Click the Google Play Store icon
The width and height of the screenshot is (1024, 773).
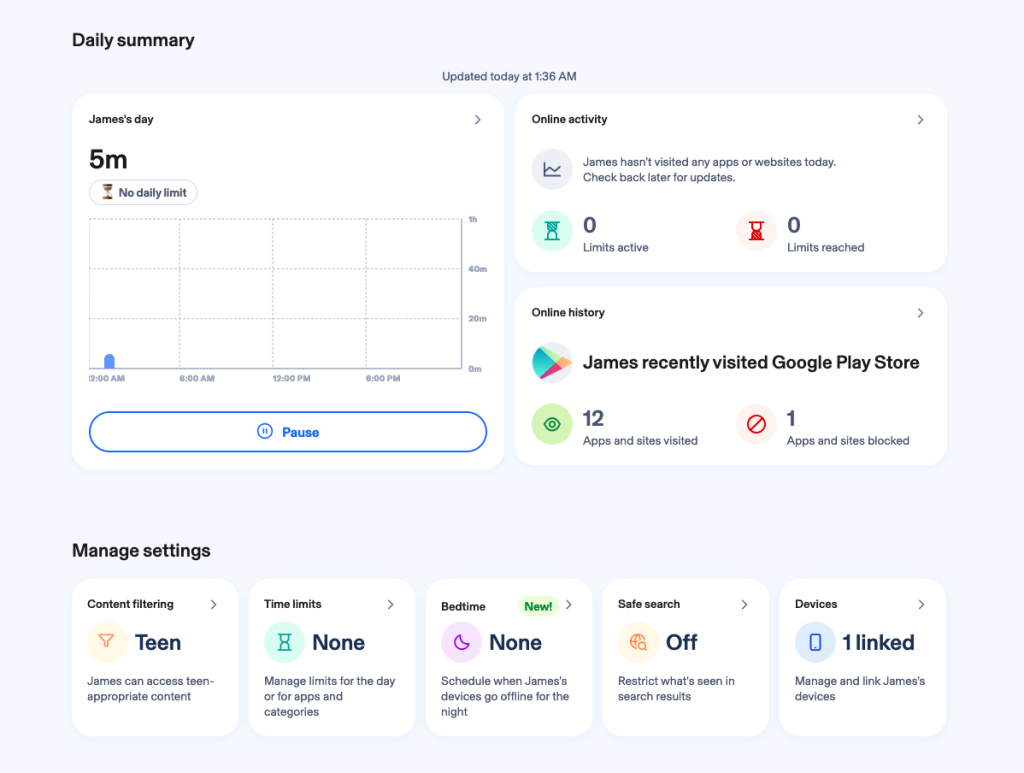[552, 363]
